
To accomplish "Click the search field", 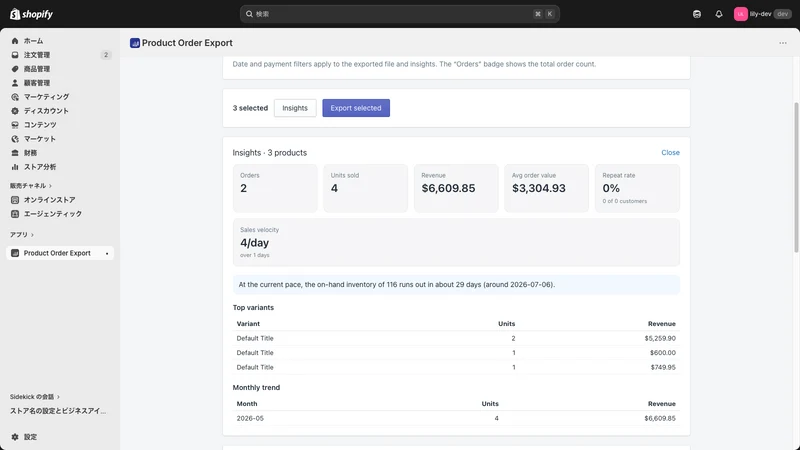I will [399, 14].
